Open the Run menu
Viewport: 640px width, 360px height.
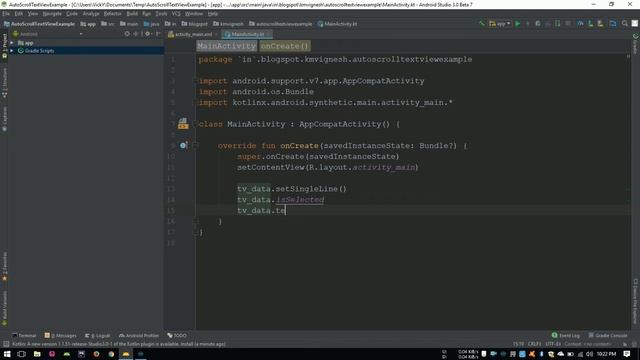coord(147,13)
